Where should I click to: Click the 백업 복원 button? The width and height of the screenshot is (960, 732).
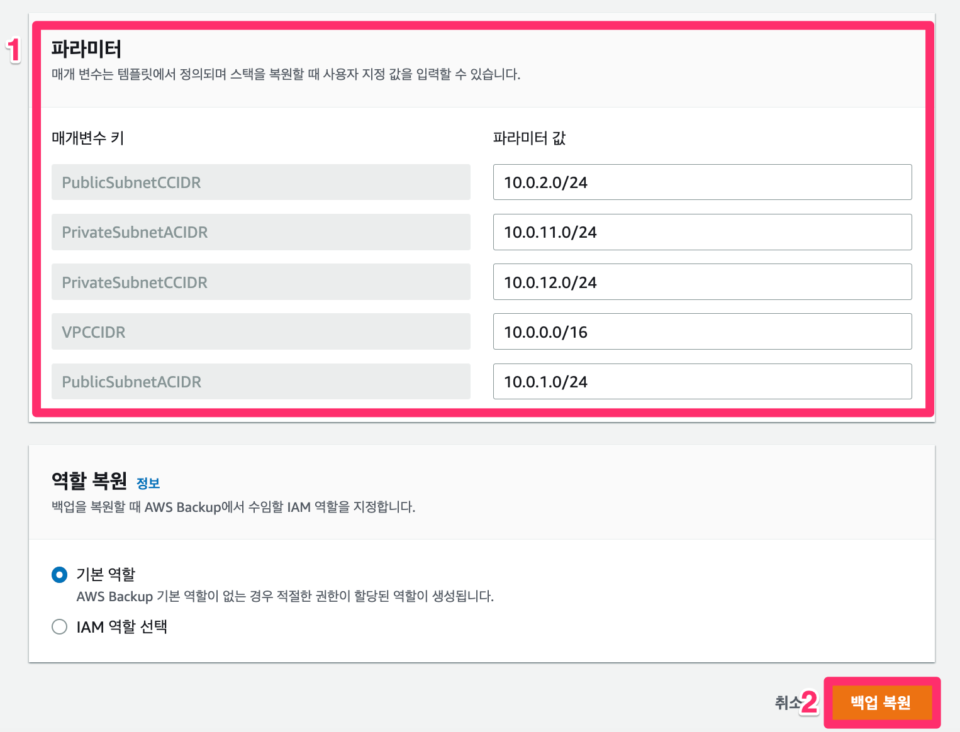(x=881, y=703)
